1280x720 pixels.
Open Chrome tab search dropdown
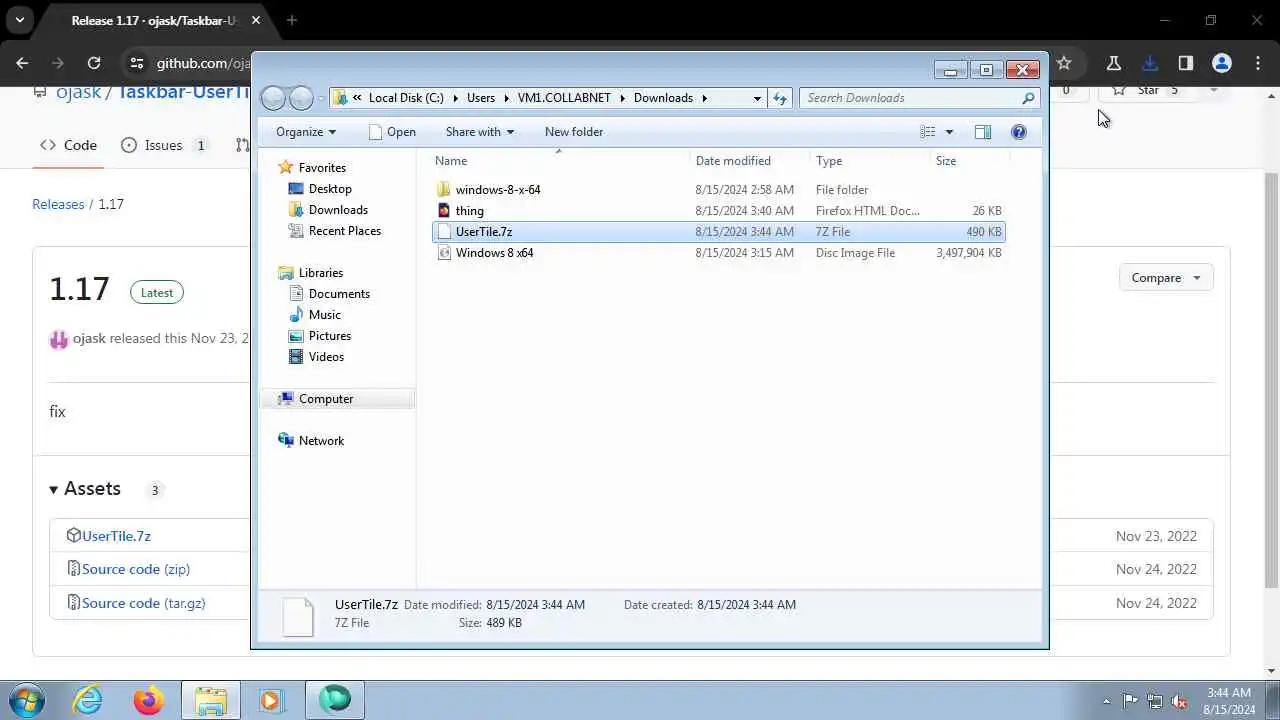tap(19, 20)
